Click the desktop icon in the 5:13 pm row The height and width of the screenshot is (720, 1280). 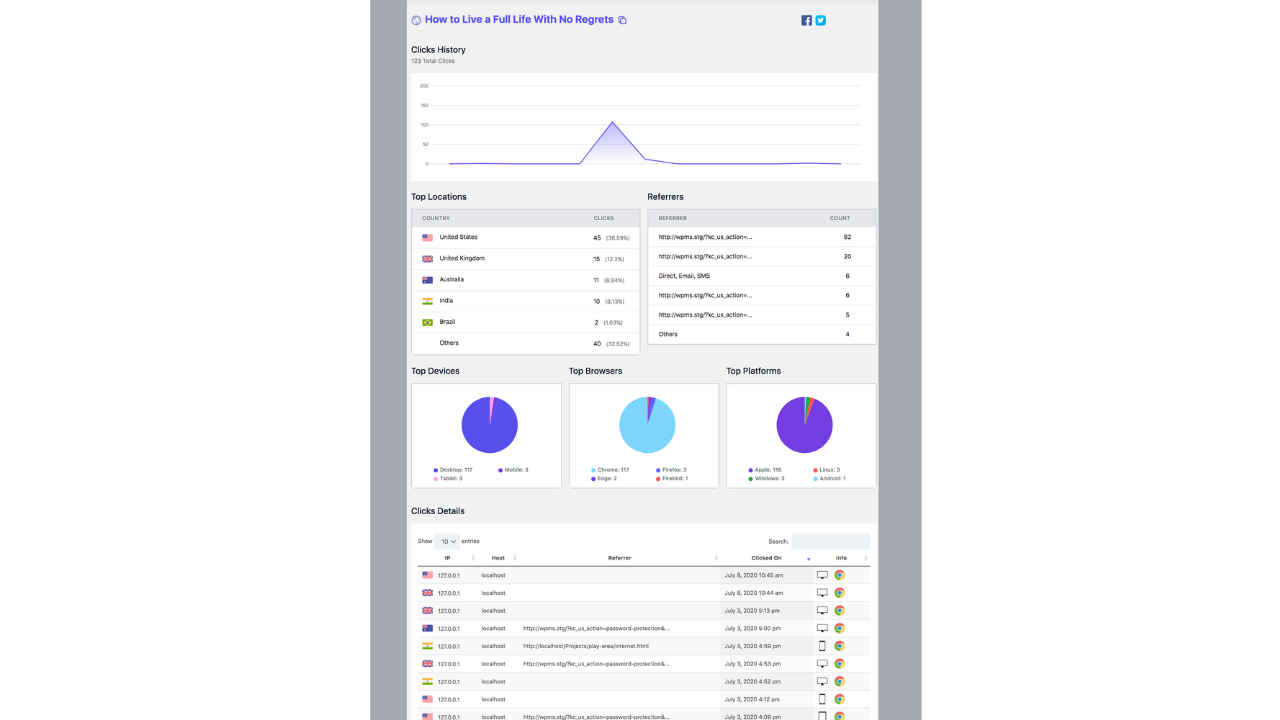pyautogui.click(x=822, y=610)
